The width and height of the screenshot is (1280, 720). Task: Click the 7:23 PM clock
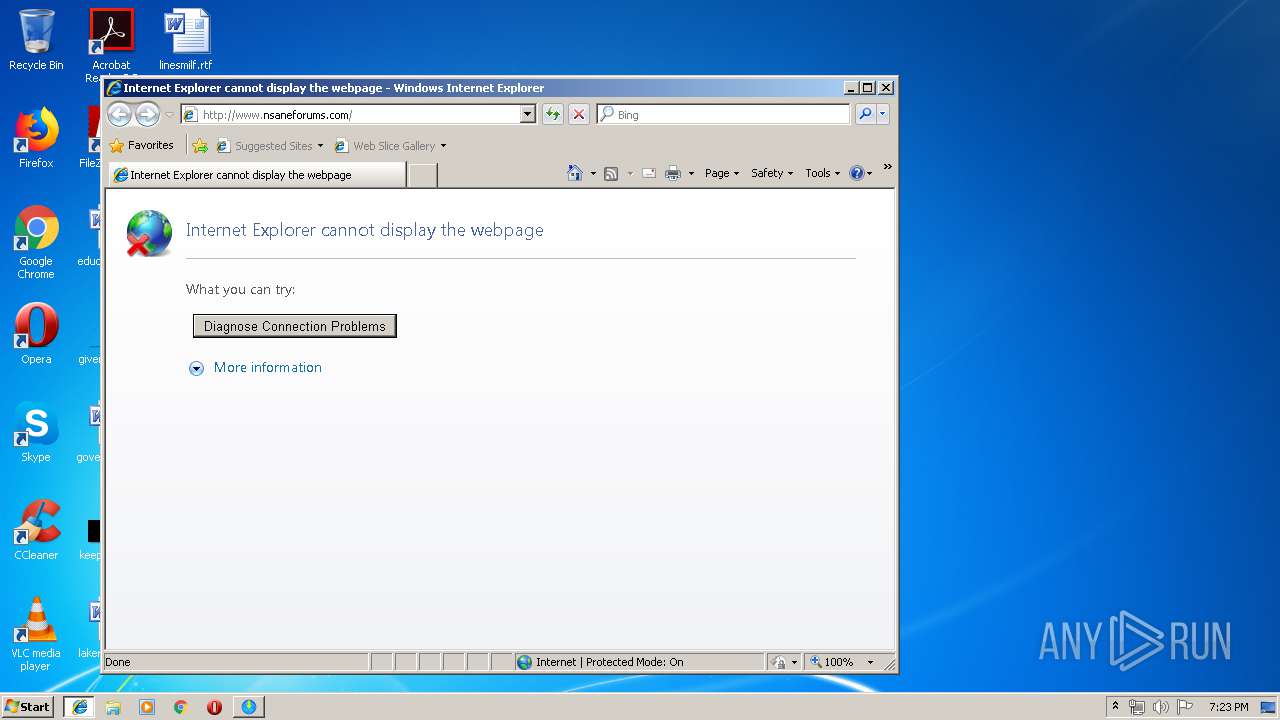point(1228,707)
